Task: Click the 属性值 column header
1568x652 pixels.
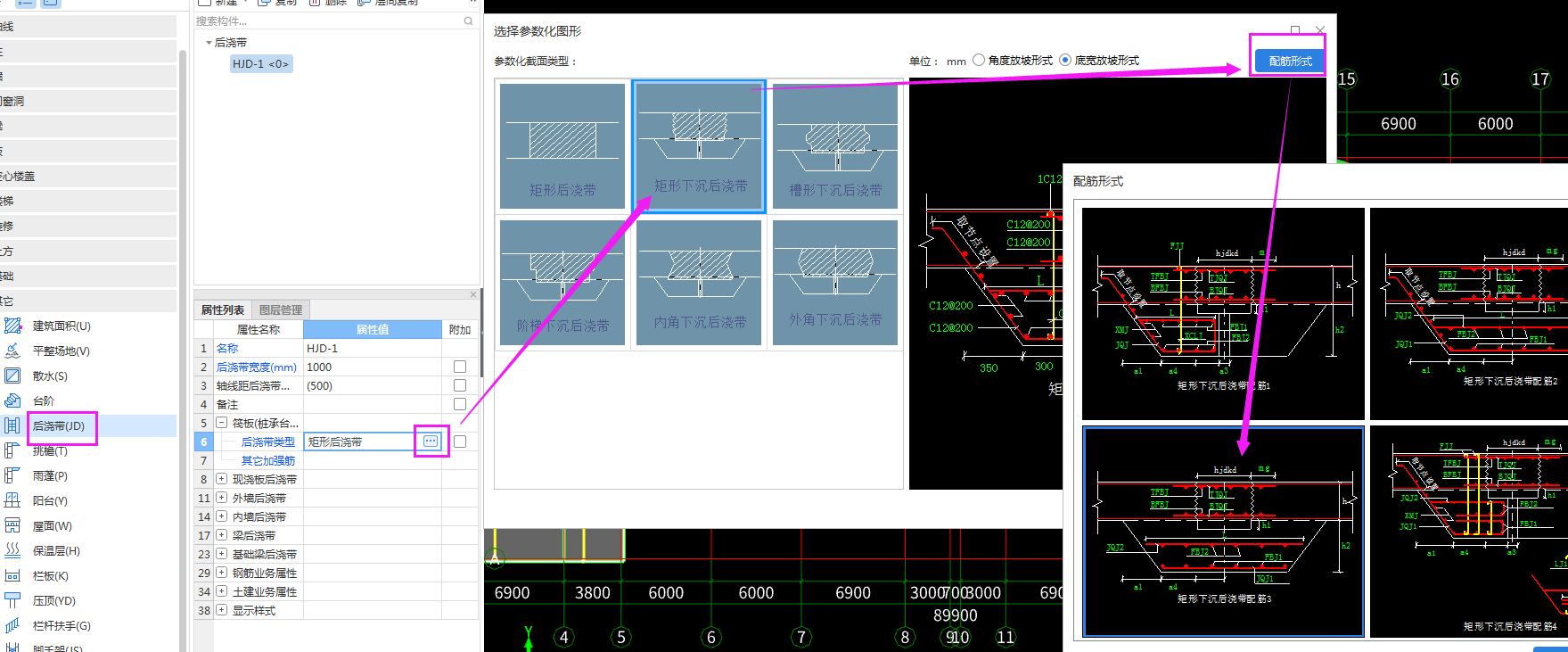Action: click(373, 329)
